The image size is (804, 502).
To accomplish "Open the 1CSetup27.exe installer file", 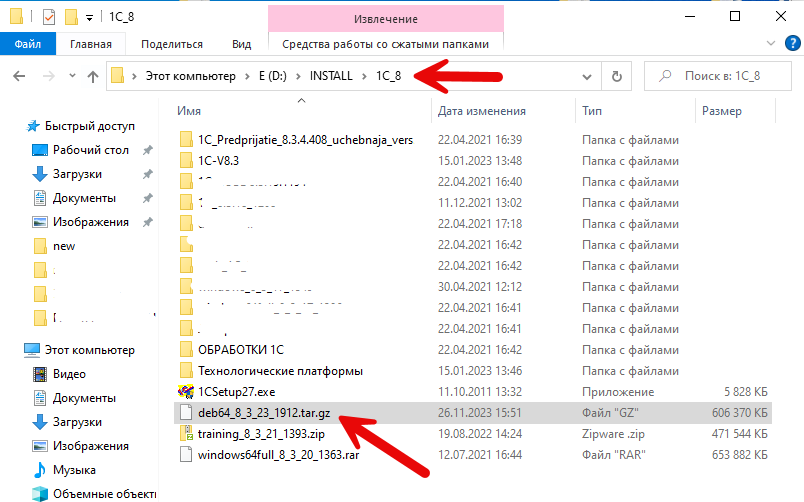I will [x=238, y=391].
